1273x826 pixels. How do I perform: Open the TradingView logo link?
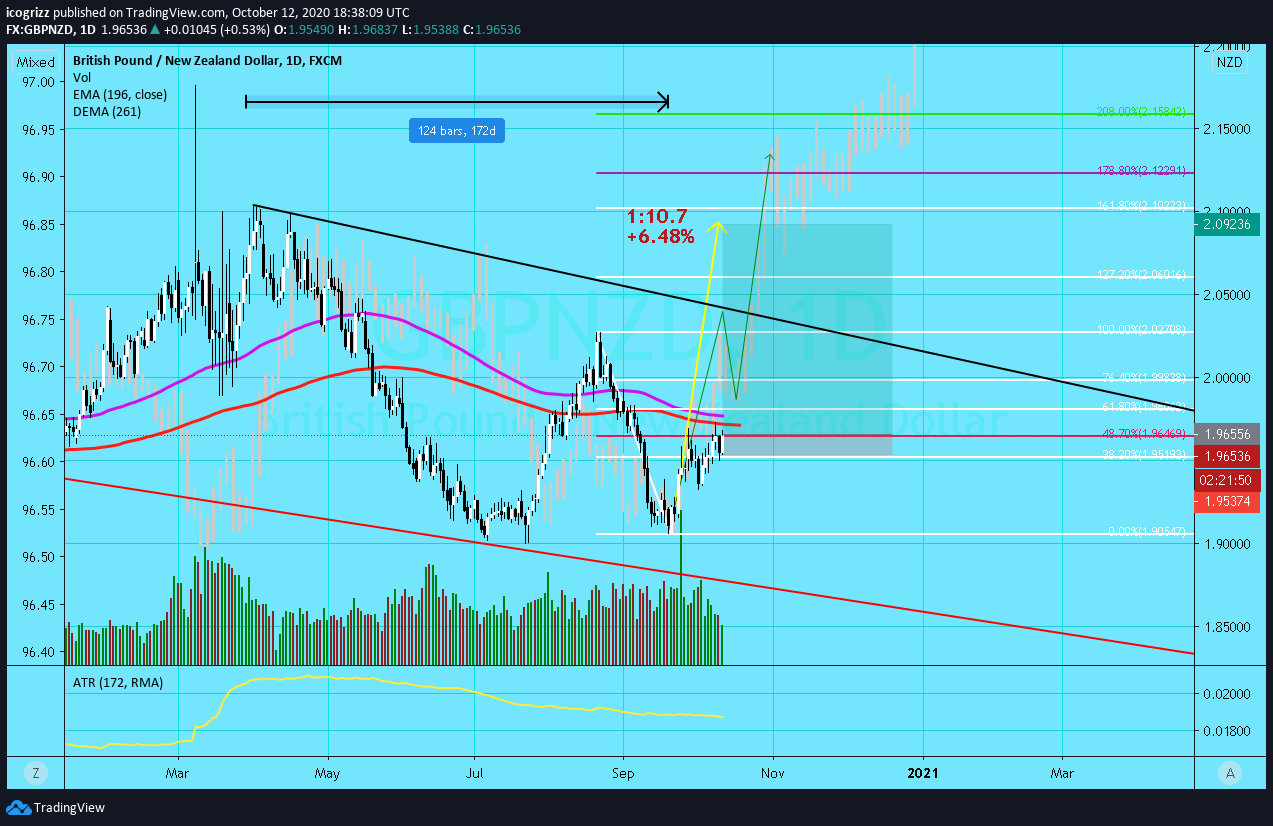56,808
